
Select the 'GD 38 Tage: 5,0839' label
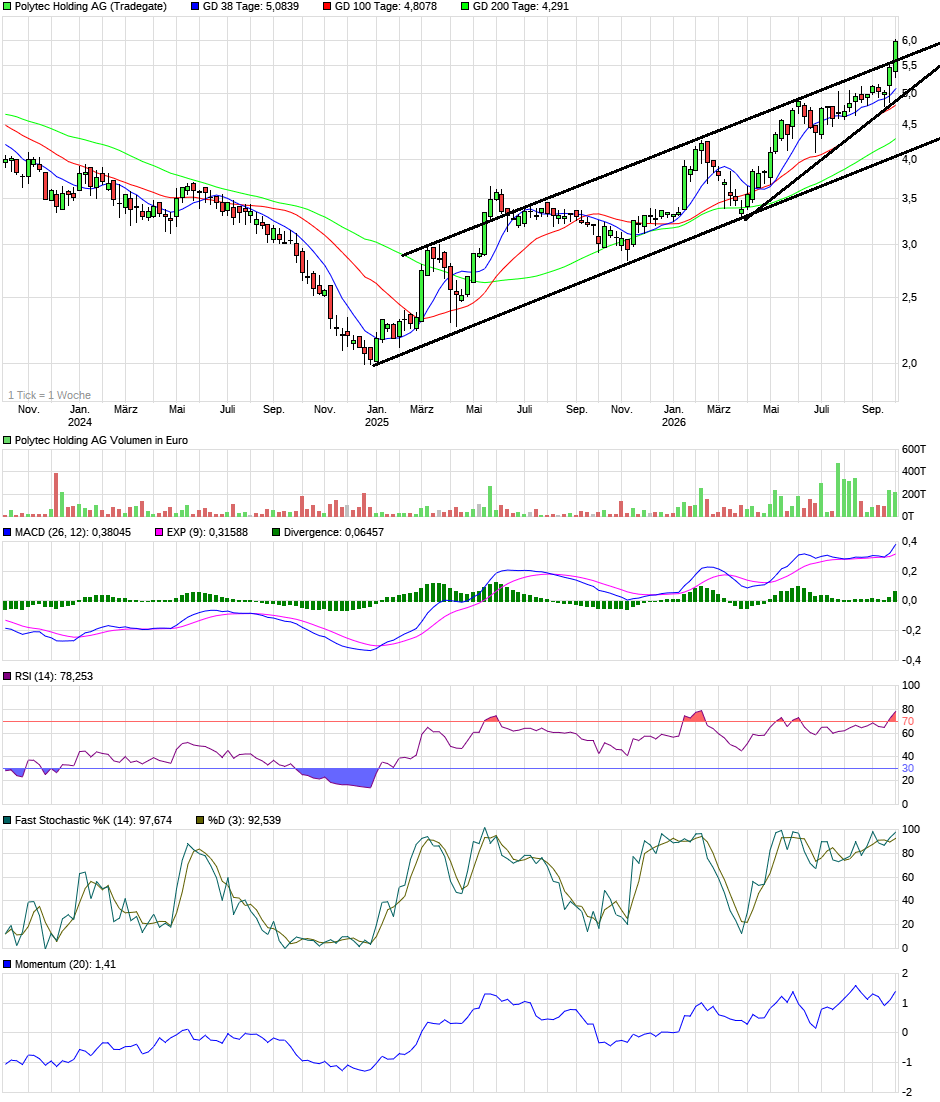pos(251,6)
